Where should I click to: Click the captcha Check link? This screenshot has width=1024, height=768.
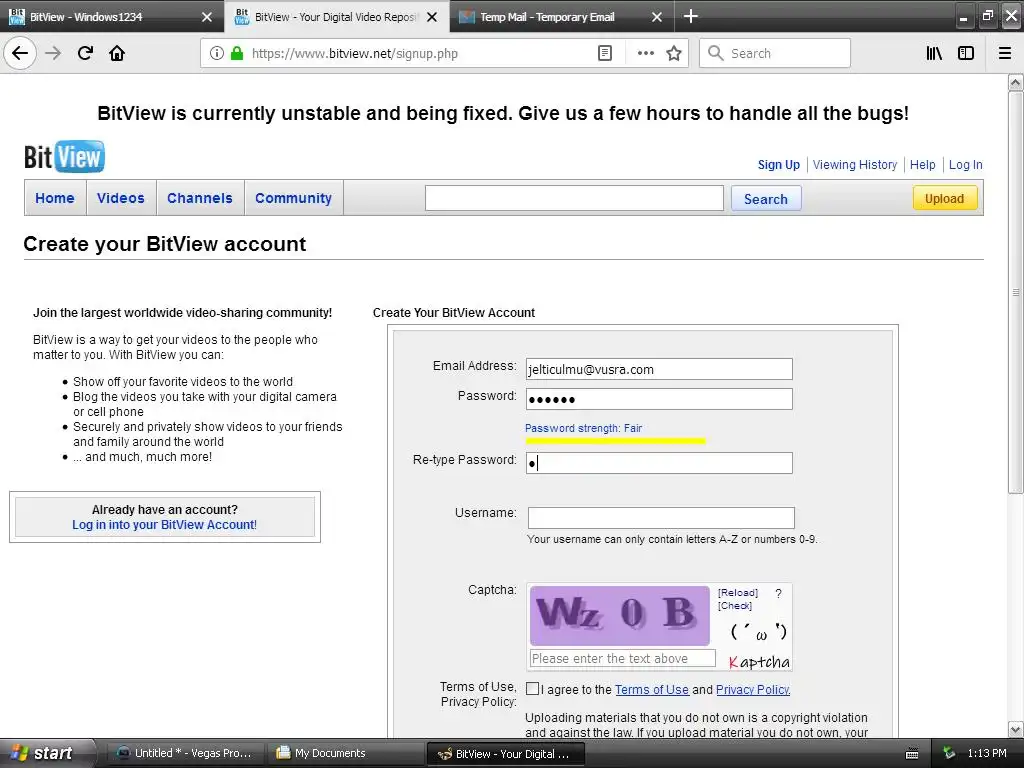735,605
